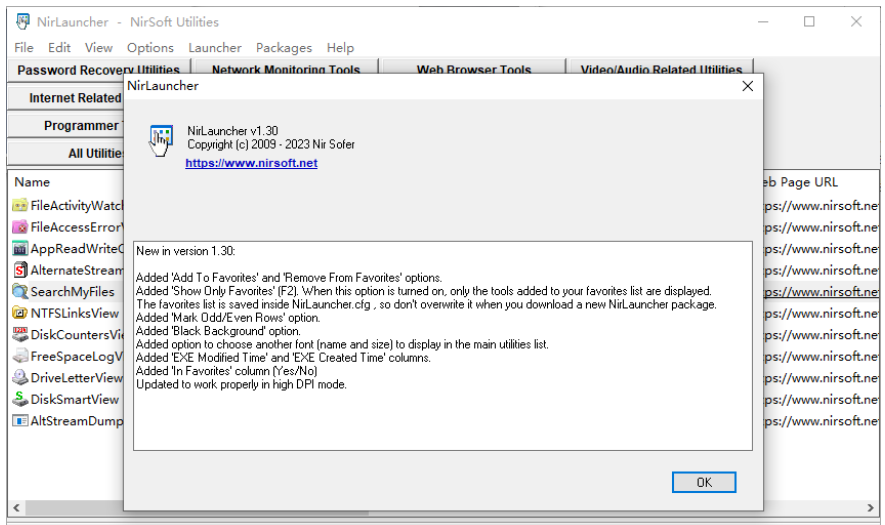Switch to Web Browser Tools tab
Image resolution: width=885 pixels, height=525 pixels.
[x=474, y=70]
